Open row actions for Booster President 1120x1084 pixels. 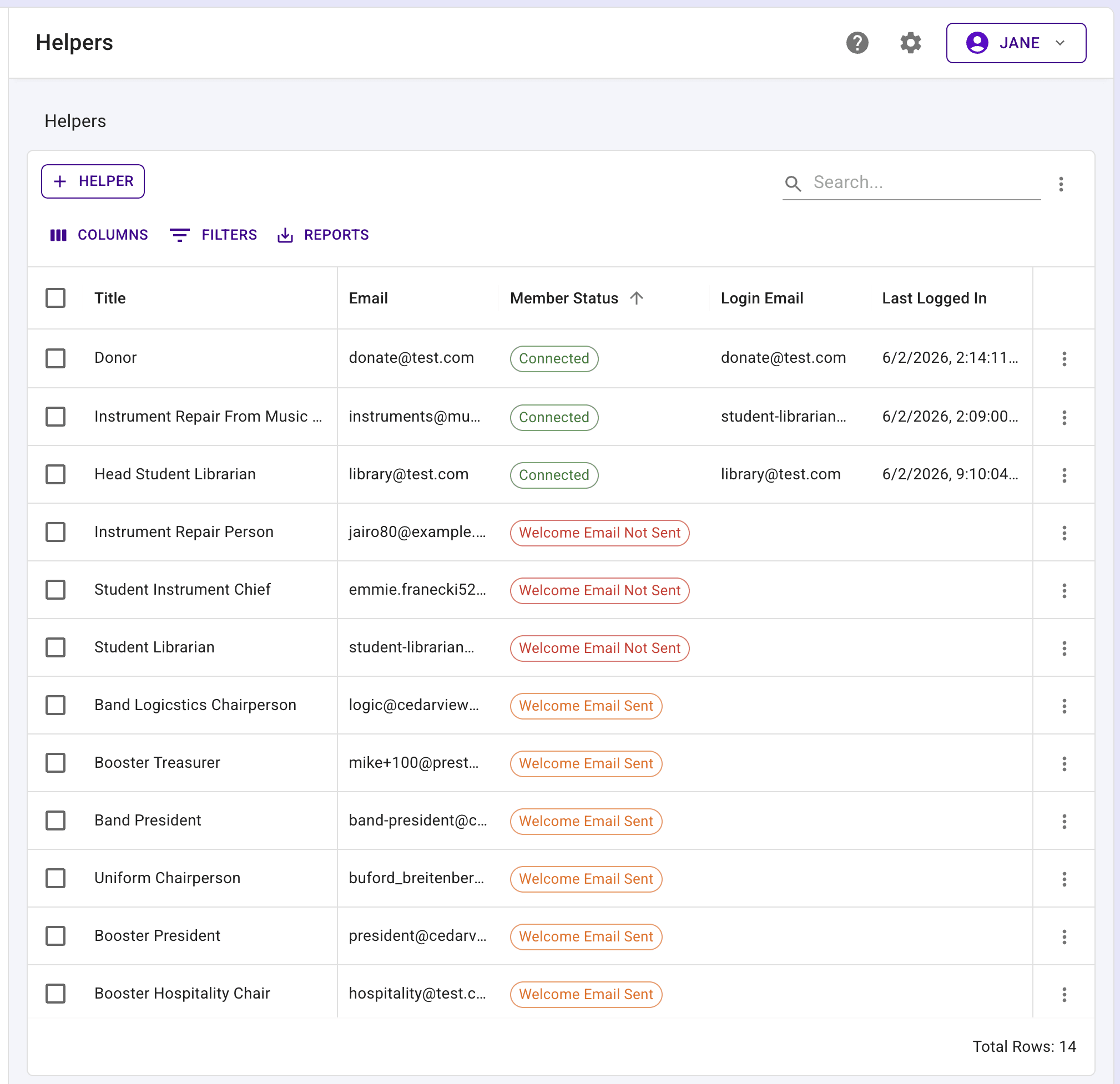(x=1064, y=936)
